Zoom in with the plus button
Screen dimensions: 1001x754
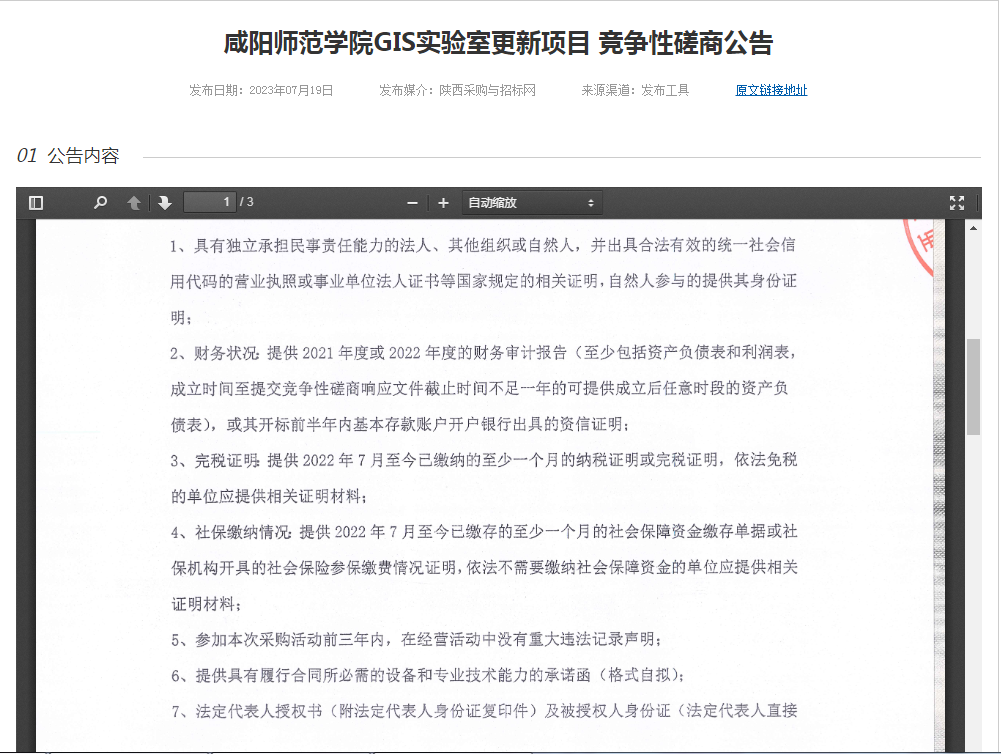coord(444,203)
